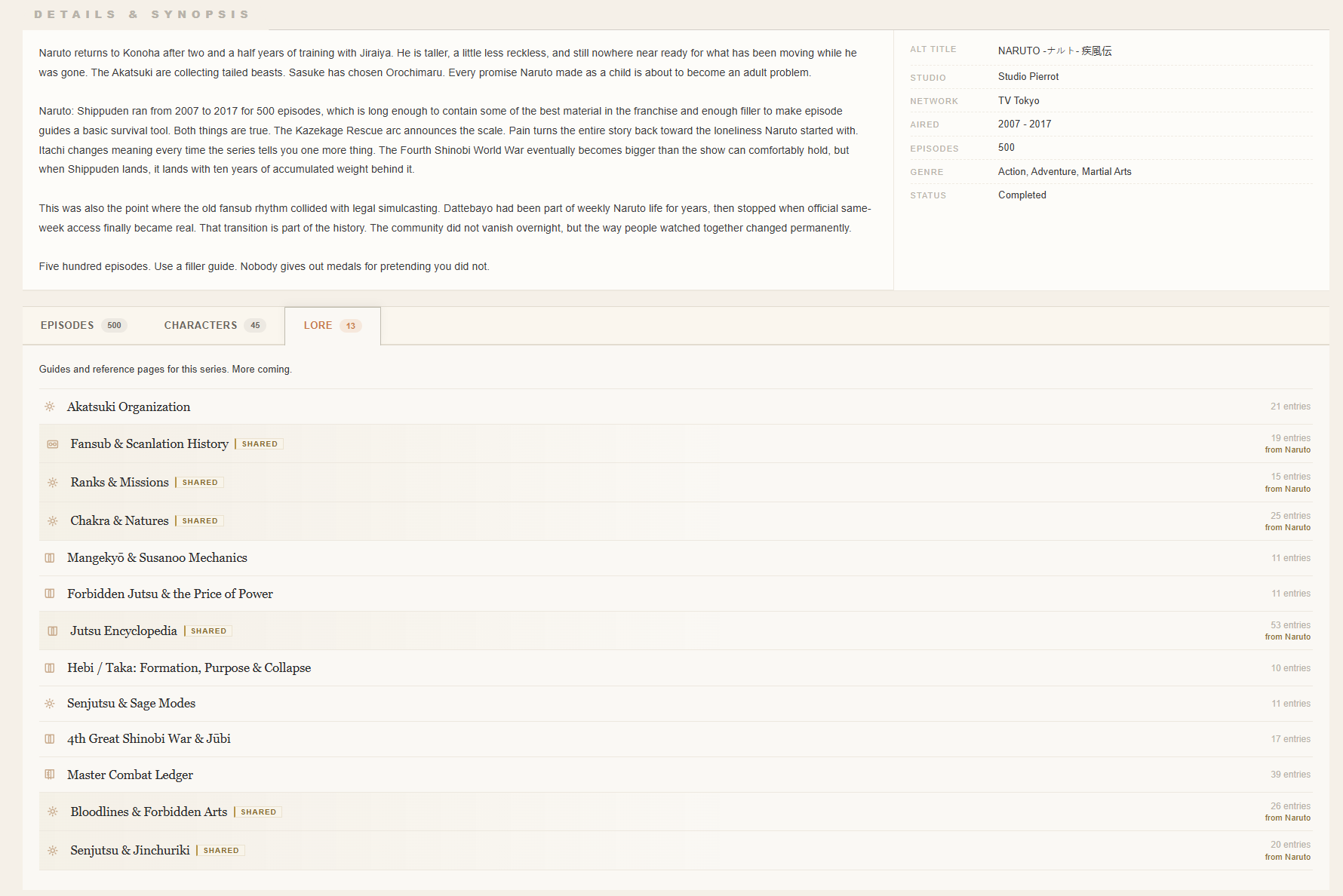The height and width of the screenshot is (896, 1343).
Task: Click the link icon beside Fansub & Scanlation History
Action: click(x=53, y=444)
